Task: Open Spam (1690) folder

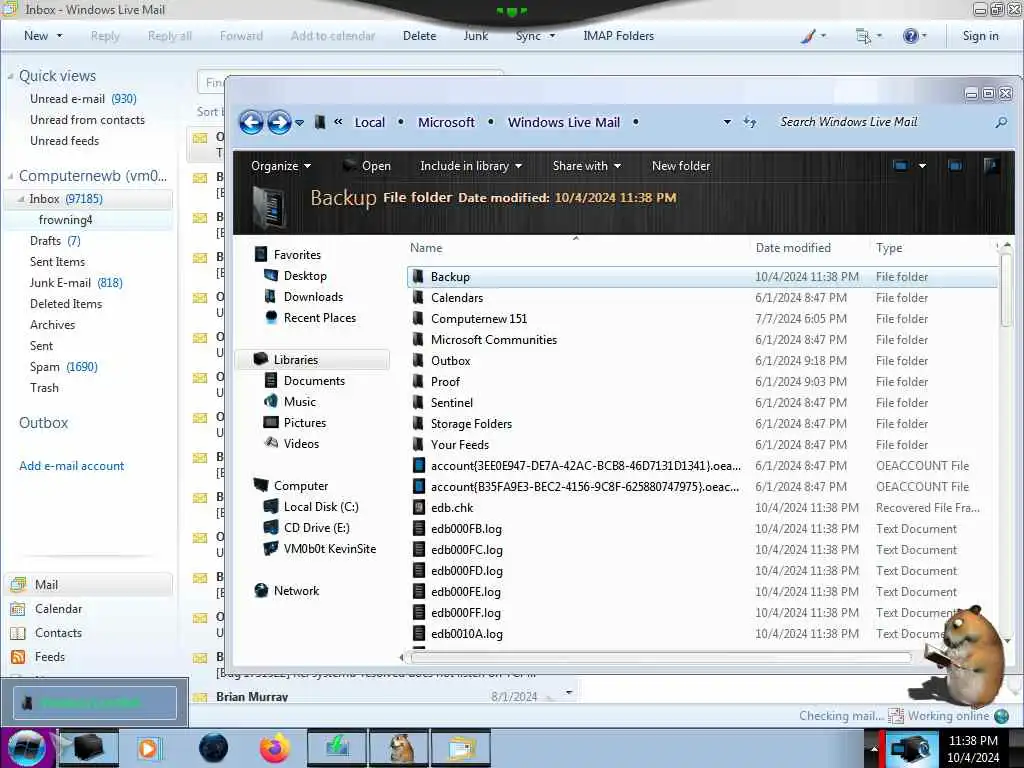Action: click(63, 366)
